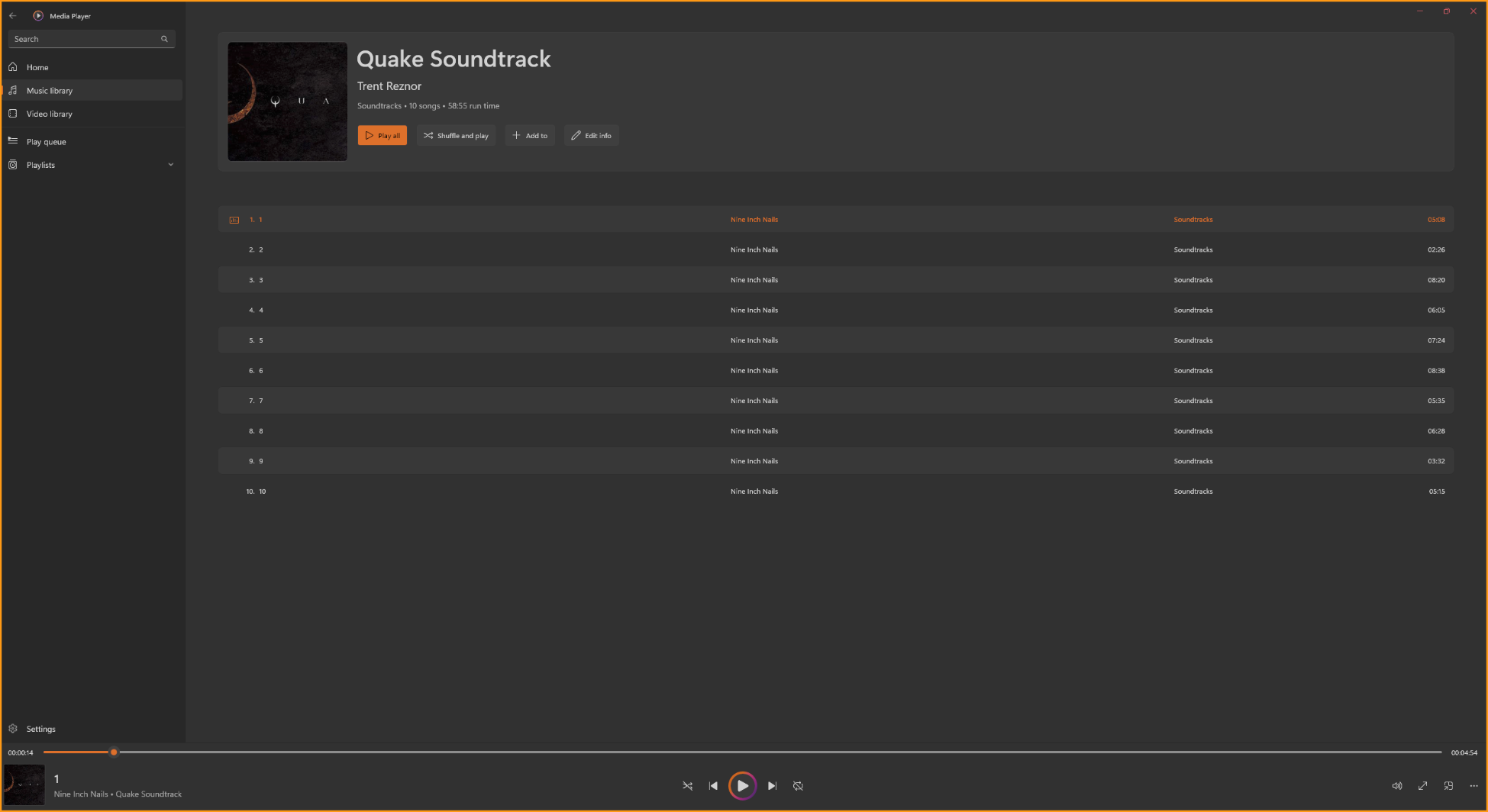The width and height of the screenshot is (1488, 812).
Task: Click the Soundtracks genre on track 9 row
Action: 1193,462
